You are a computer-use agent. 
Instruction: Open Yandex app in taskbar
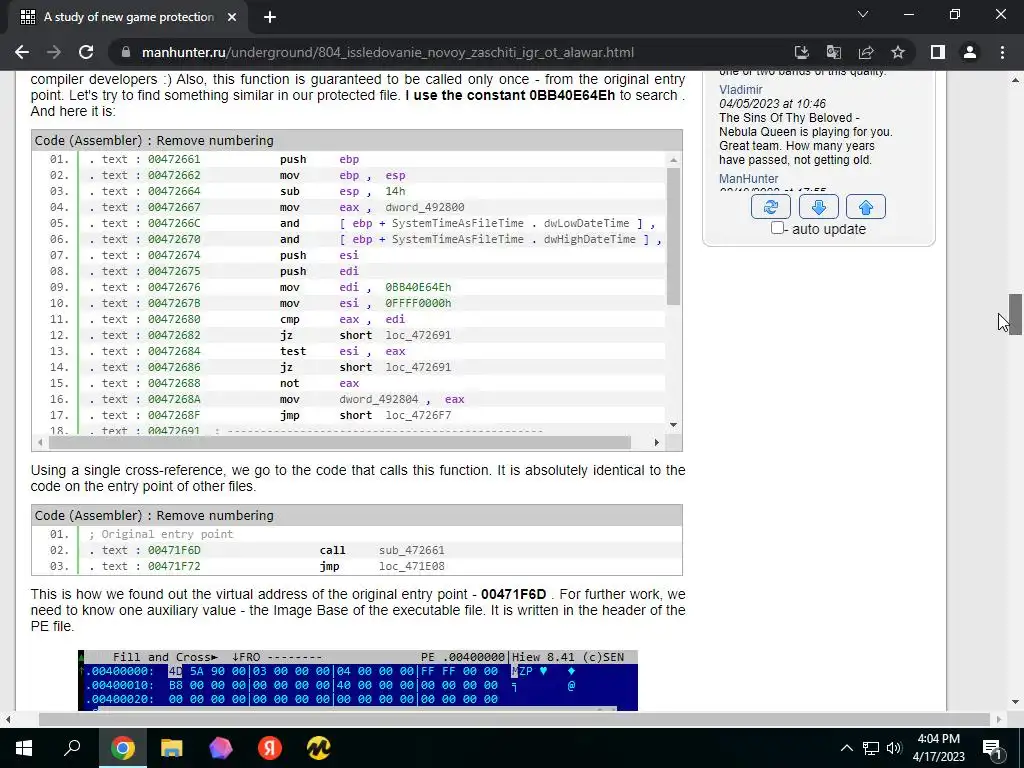(270, 748)
